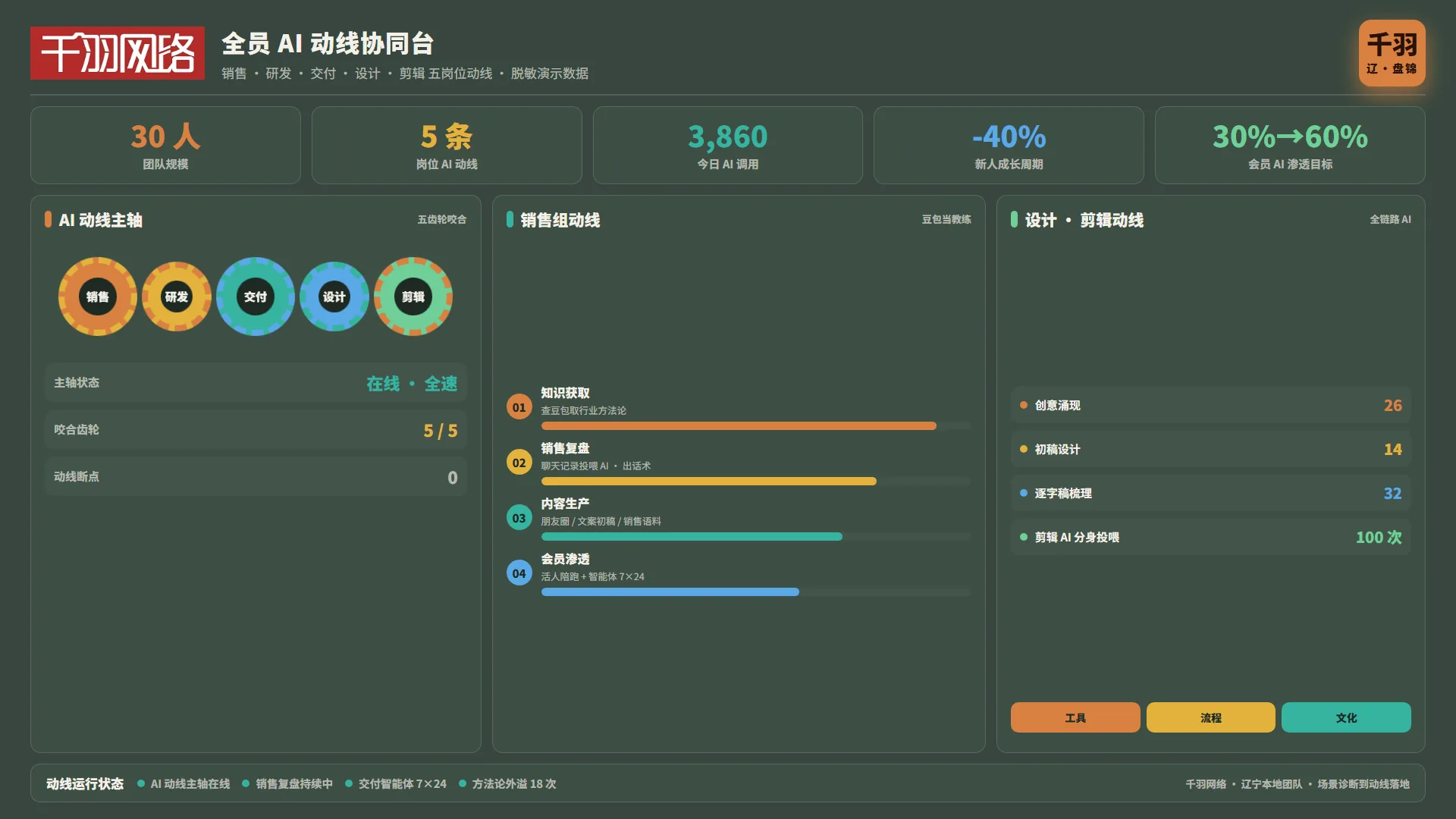The height and width of the screenshot is (819, 1456).
Task: Select the 研发 gear icon
Action: (x=177, y=297)
